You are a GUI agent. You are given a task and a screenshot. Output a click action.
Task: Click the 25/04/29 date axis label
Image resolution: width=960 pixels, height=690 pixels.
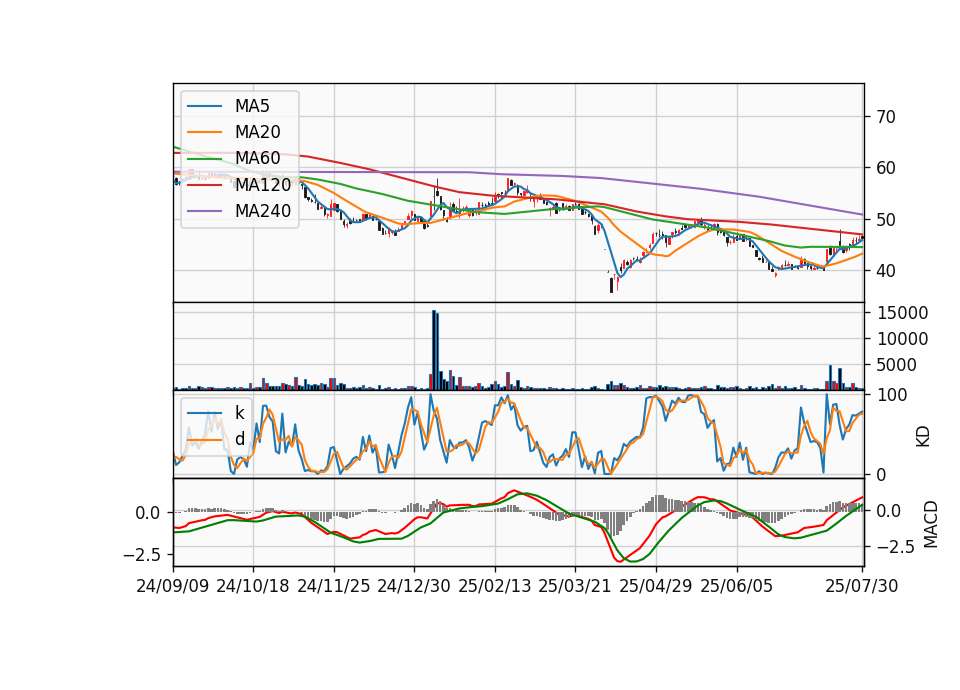pyautogui.click(x=656, y=586)
